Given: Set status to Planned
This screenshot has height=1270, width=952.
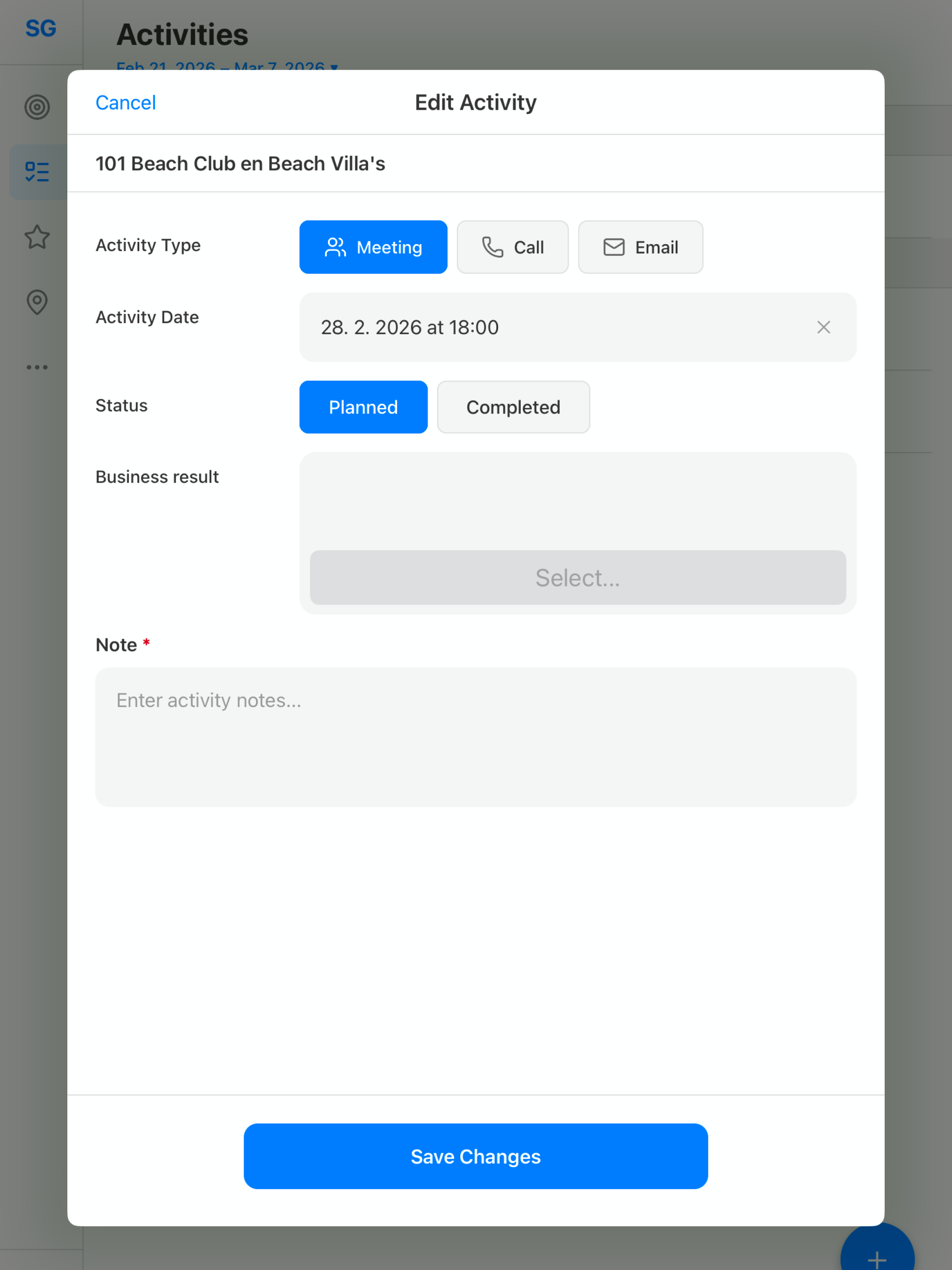Looking at the screenshot, I should click(x=363, y=407).
